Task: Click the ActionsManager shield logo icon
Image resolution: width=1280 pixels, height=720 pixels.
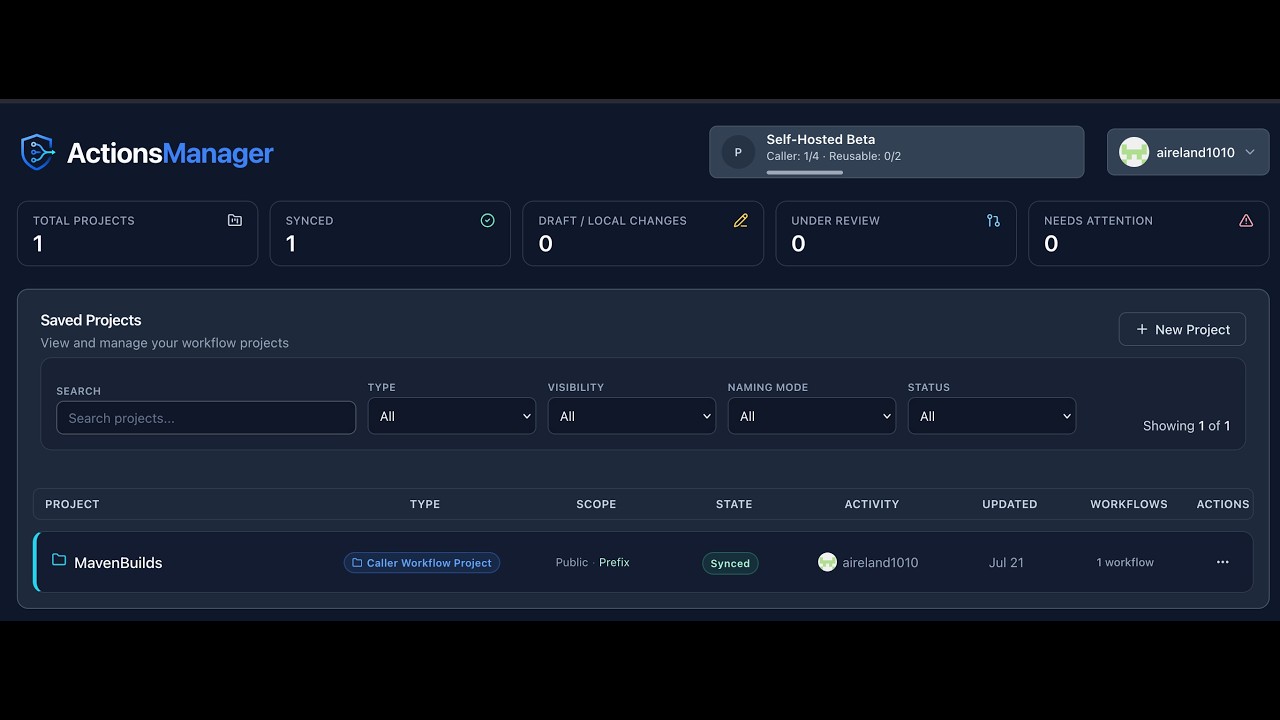Action: 38,152
